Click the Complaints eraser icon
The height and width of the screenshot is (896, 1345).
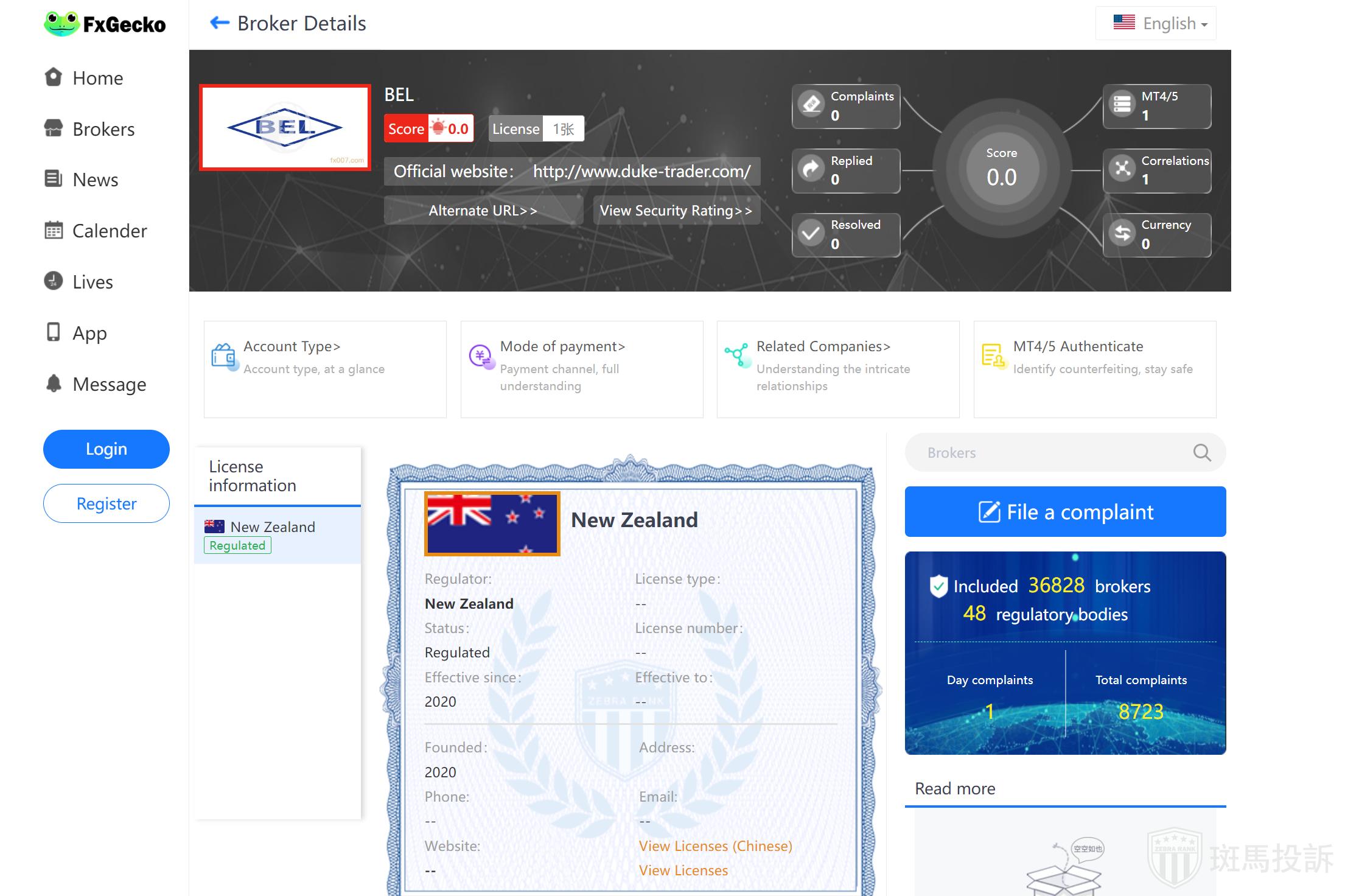(x=811, y=105)
